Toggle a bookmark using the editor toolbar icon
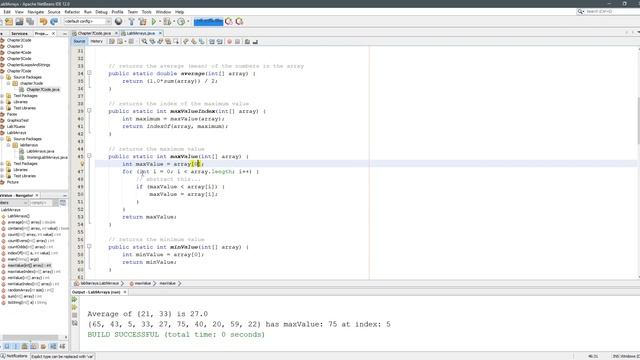This screenshot has width=640, height=360. click(202, 41)
